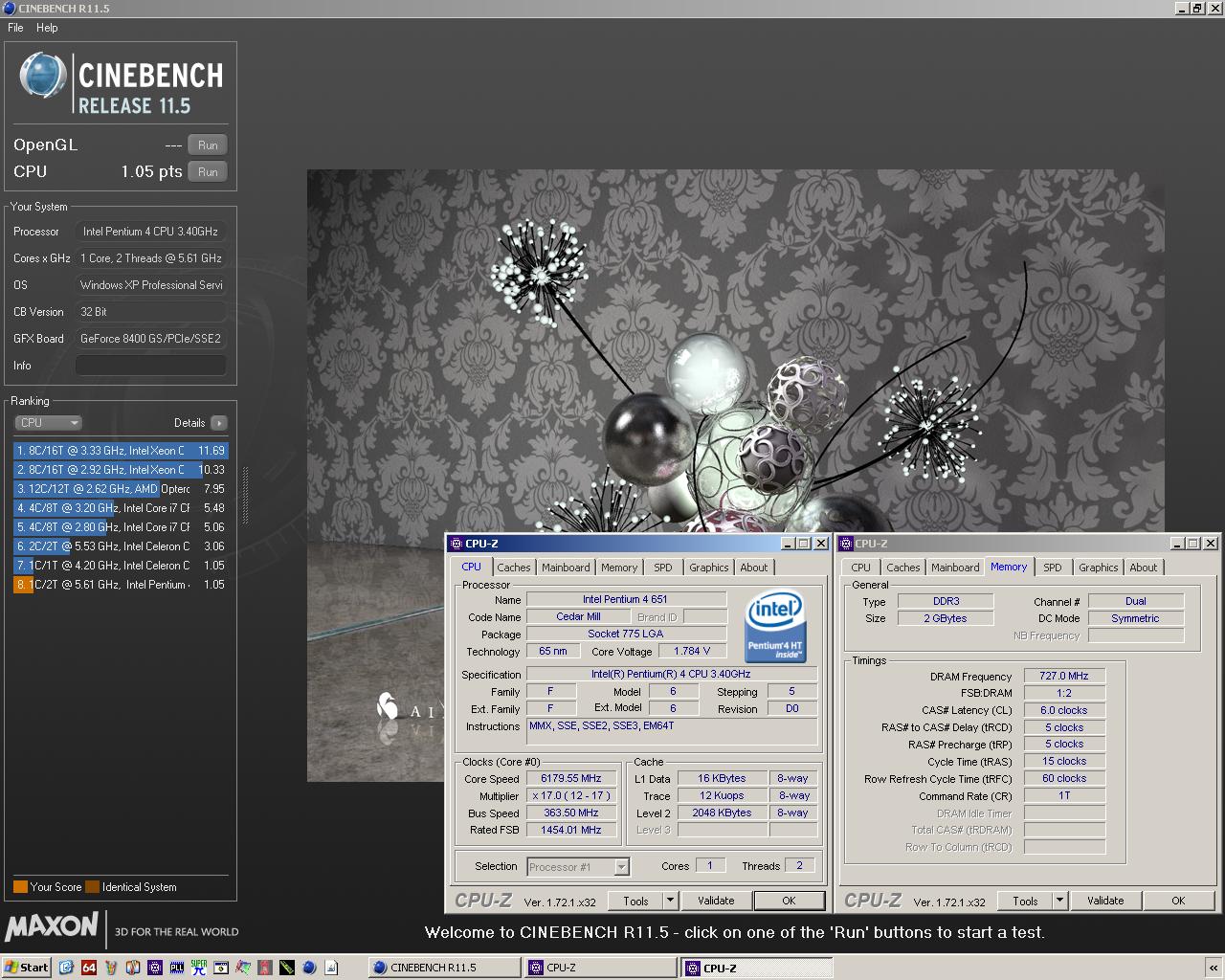Launch the red 64 quick launch icon
1225x980 pixels.
tap(89, 968)
